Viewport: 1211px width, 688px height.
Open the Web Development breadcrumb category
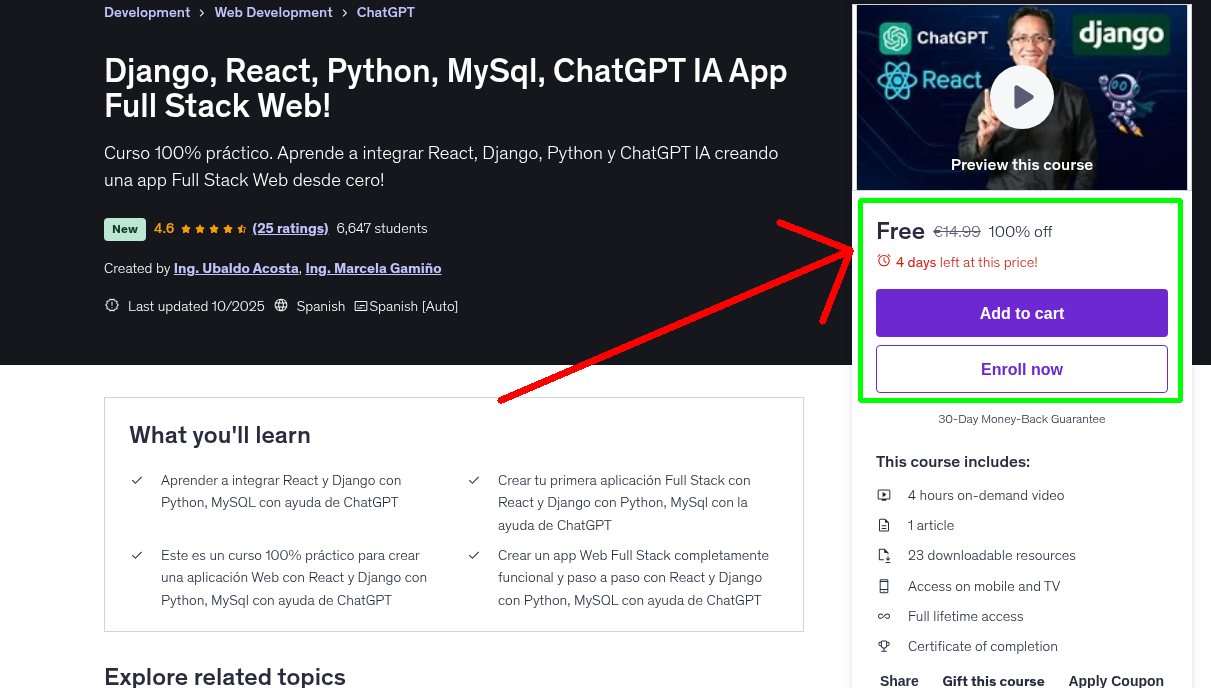[x=273, y=12]
